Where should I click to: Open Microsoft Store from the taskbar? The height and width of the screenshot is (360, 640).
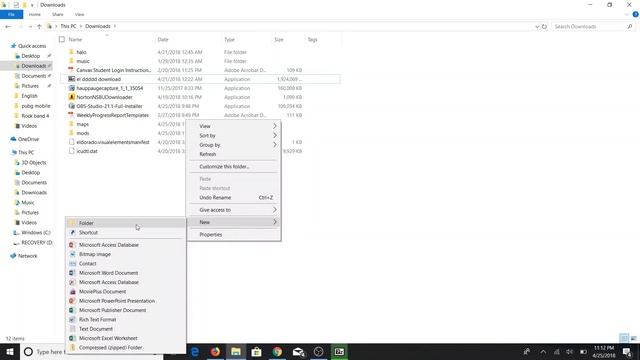[x=256, y=352]
